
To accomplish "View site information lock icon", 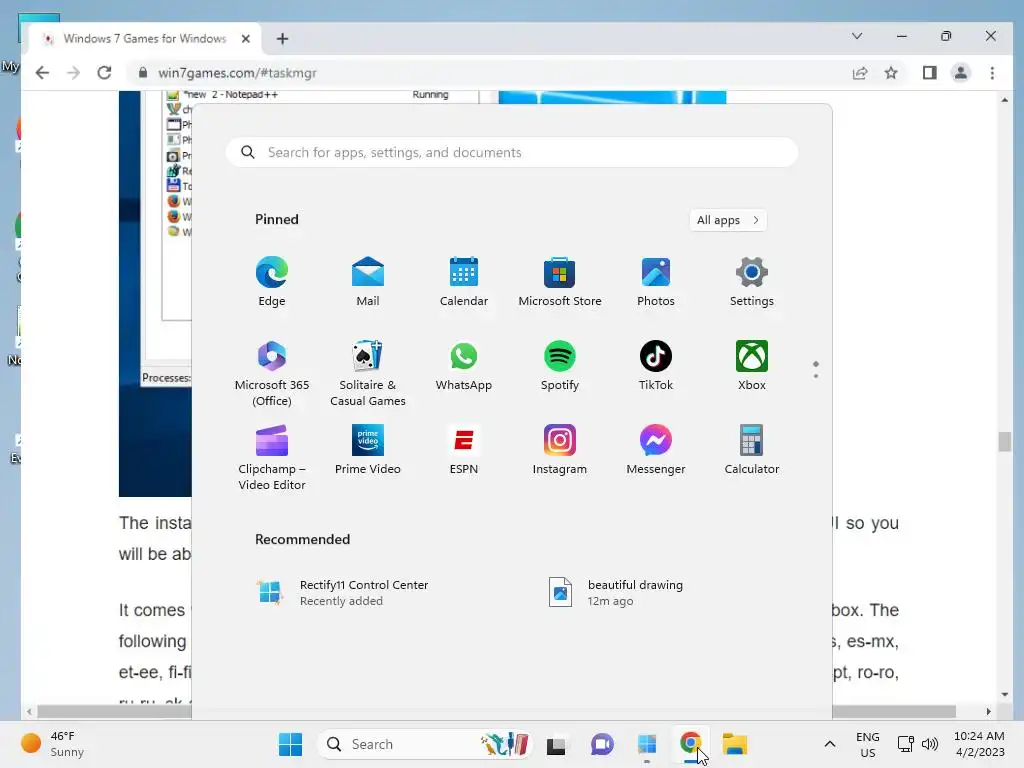I will tap(143, 72).
